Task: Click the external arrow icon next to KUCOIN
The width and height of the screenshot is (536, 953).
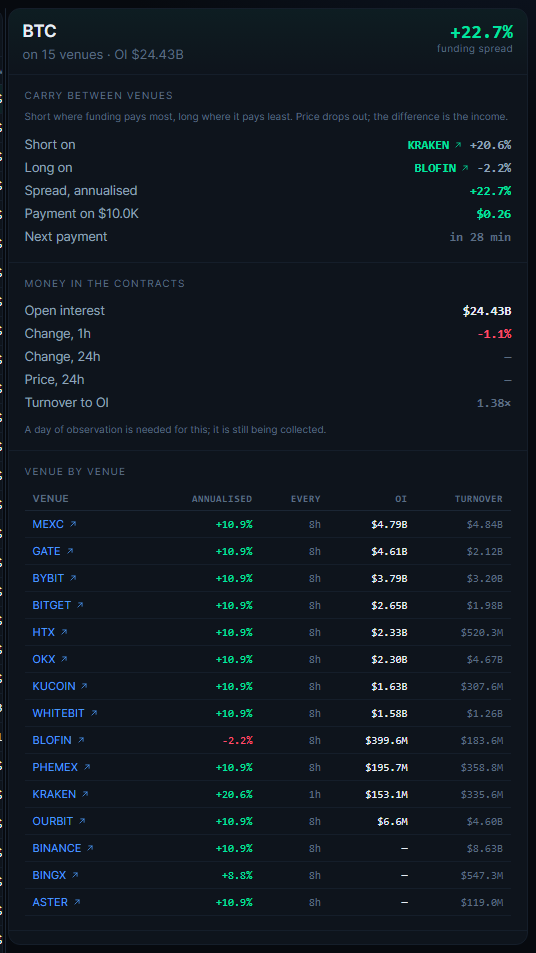Action: pyautogui.click(x=84, y=686)
